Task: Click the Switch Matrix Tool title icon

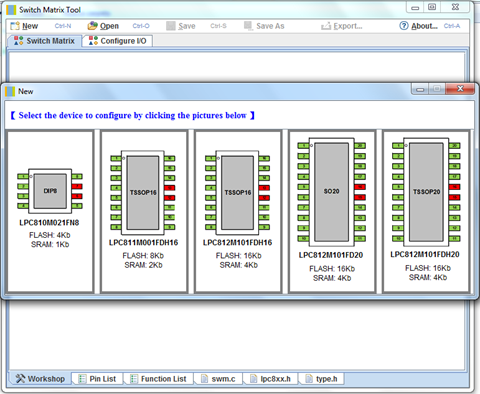Action: [11, 10]
